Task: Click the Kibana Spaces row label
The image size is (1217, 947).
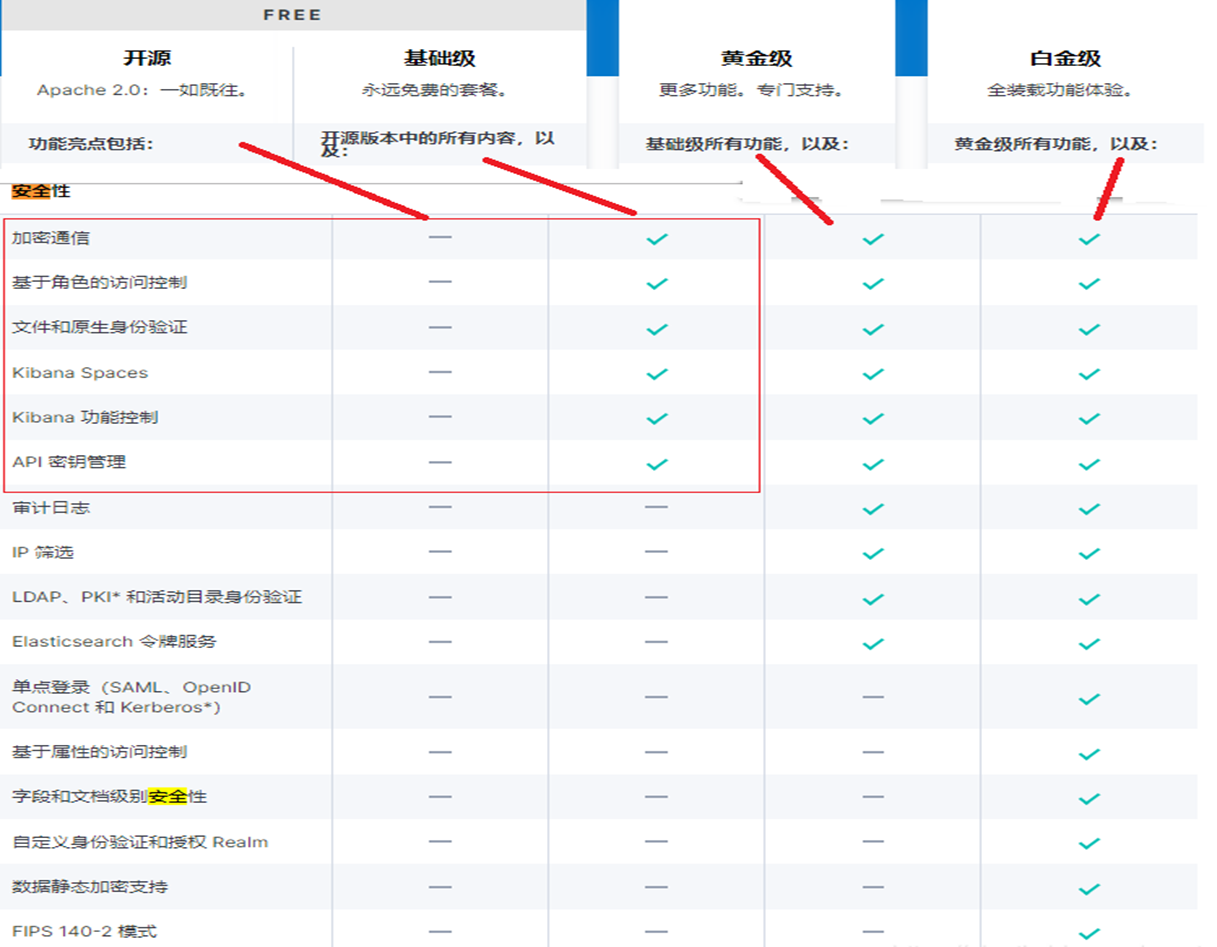Action: [x=80, y=373]
